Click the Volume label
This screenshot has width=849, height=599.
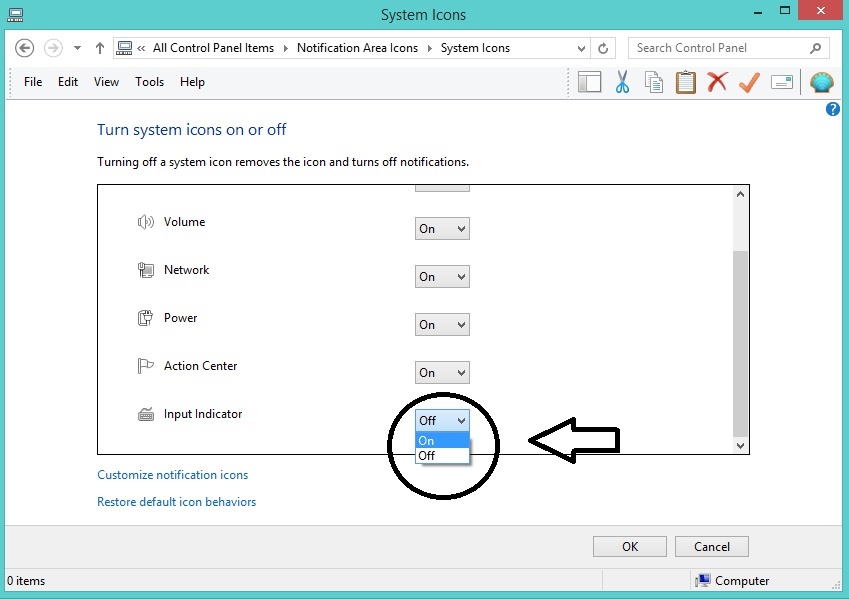pyautogui.click(x=185, y=222)
